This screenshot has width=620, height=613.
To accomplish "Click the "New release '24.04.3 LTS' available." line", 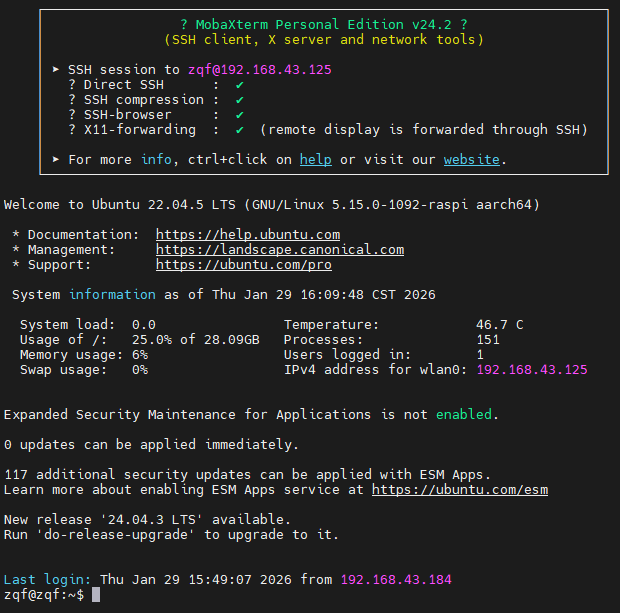I will pyautogui.click(x=147, y=520).
